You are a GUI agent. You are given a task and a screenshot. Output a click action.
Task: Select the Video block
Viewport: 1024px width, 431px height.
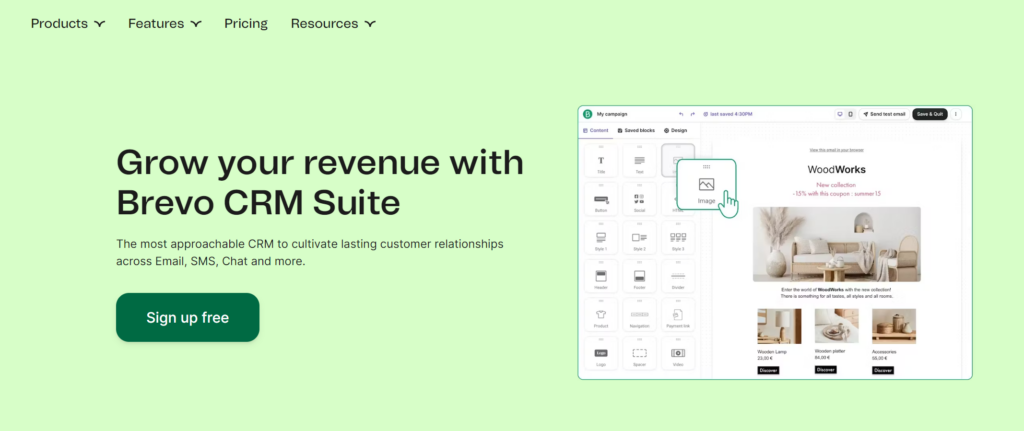[678, 355]
